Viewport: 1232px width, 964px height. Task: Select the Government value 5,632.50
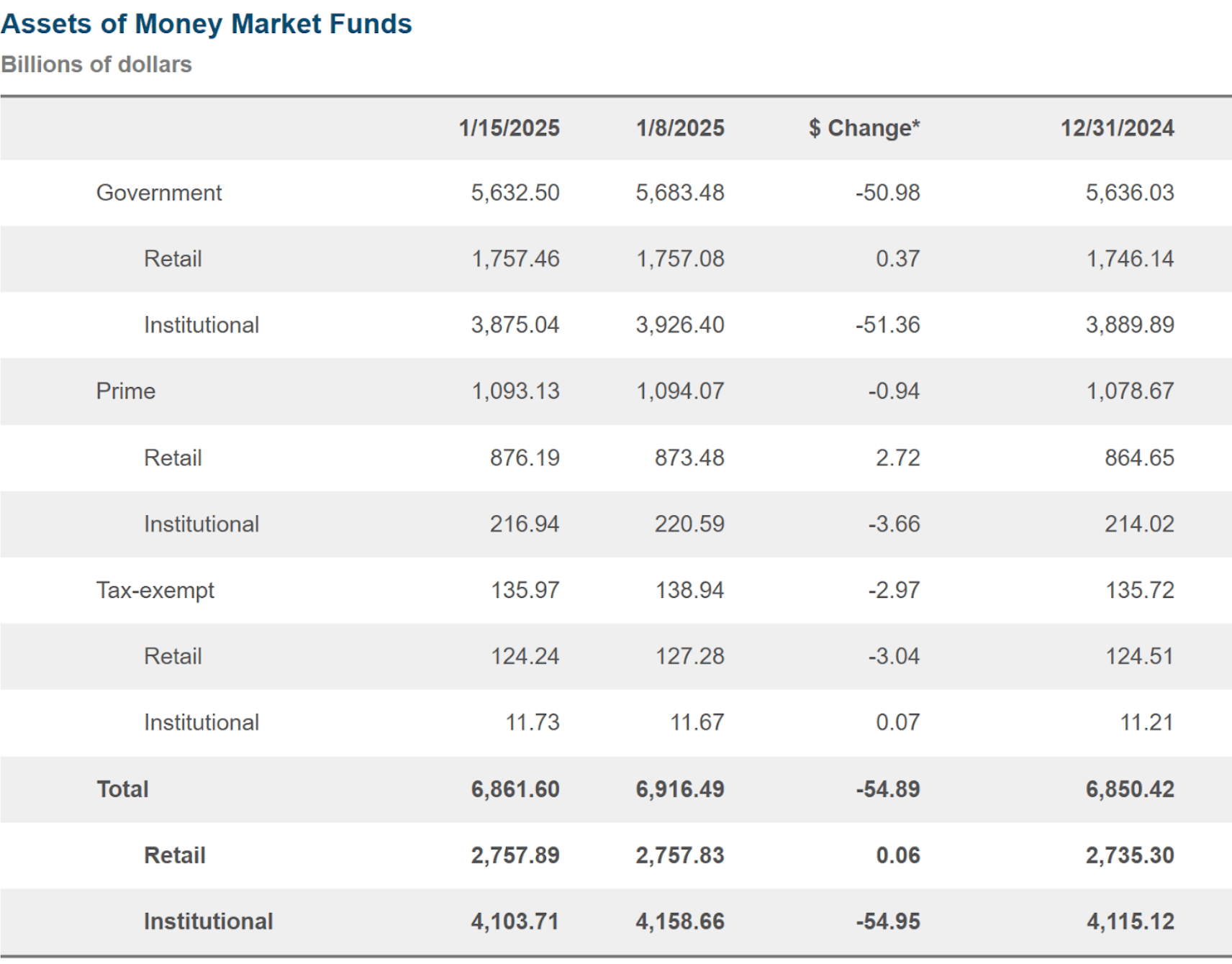click(x=515, y=193)
